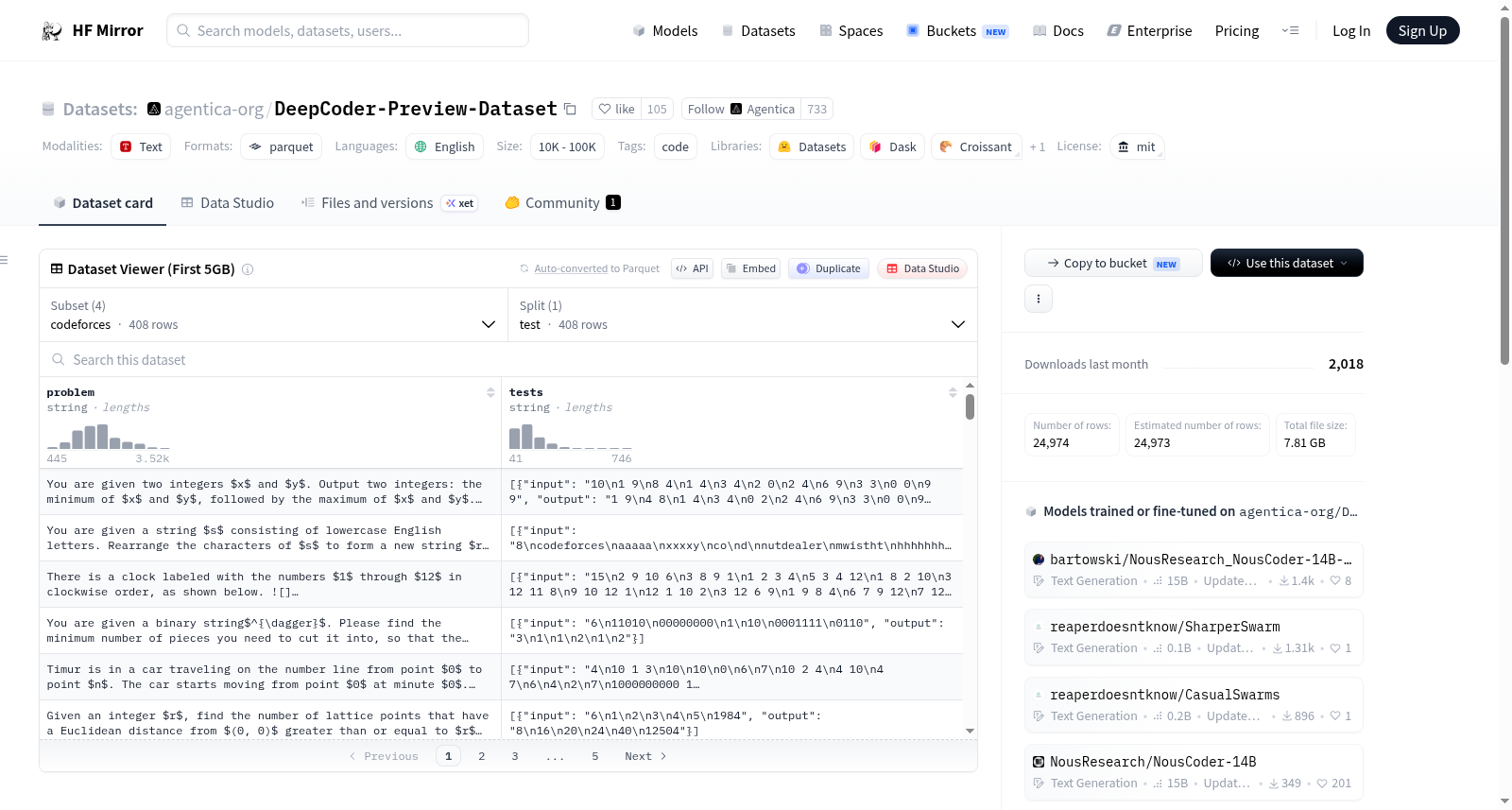Click the tests column length histogram

[571, 437]
